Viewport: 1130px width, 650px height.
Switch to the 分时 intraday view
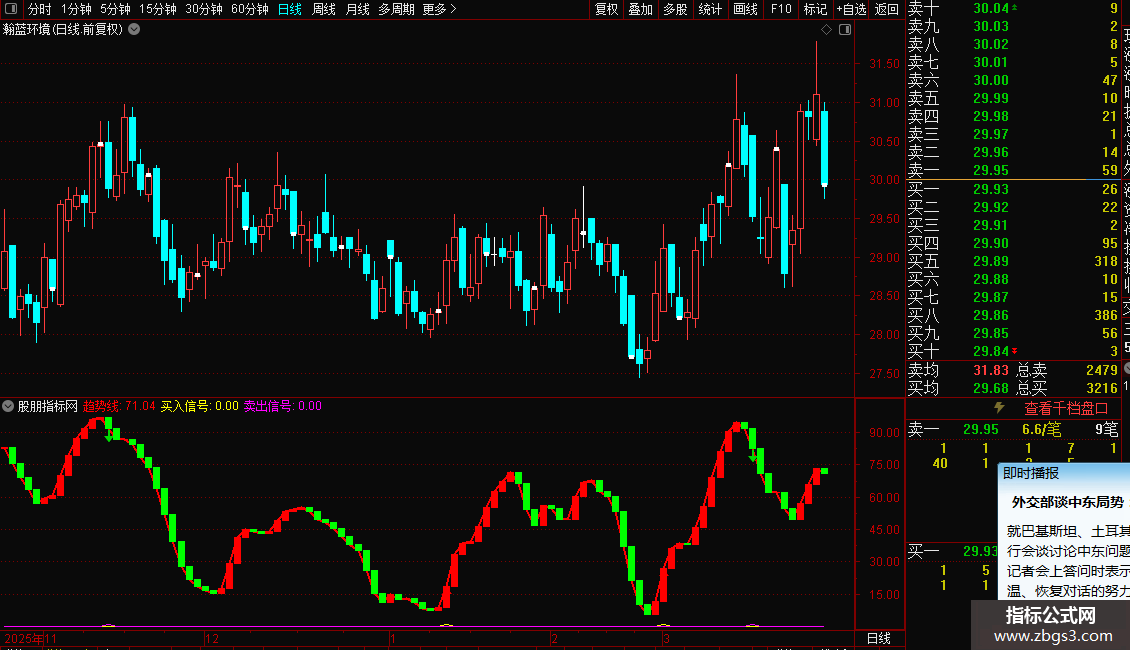(x=40, y=9)
